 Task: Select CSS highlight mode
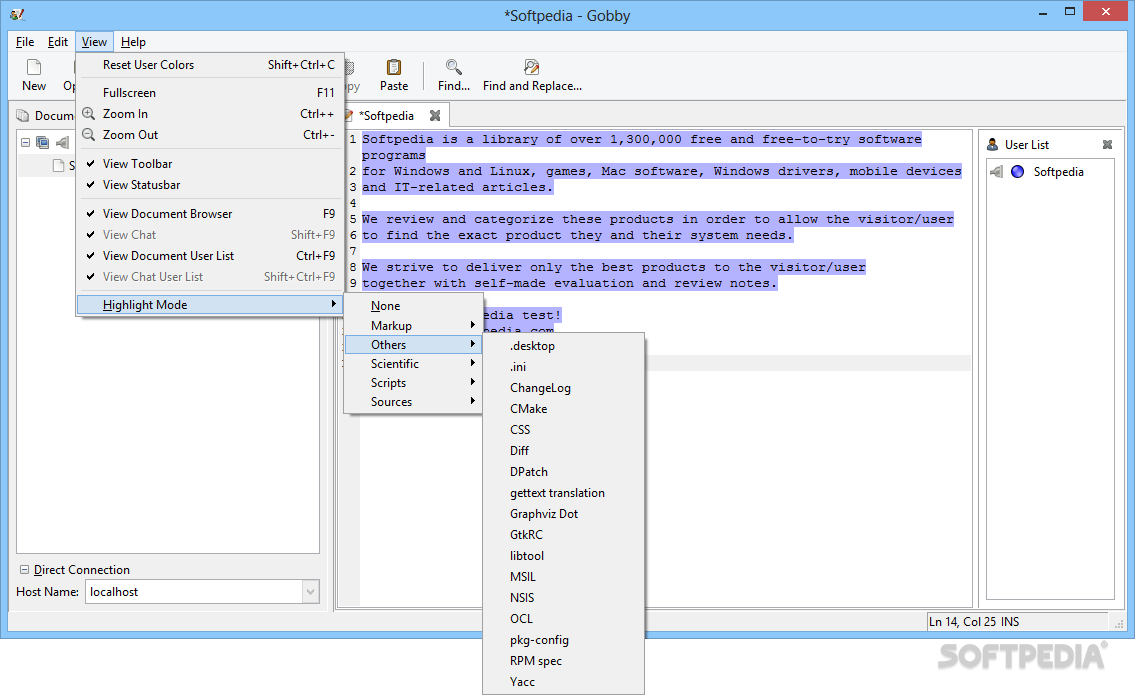tap(563, 430)
